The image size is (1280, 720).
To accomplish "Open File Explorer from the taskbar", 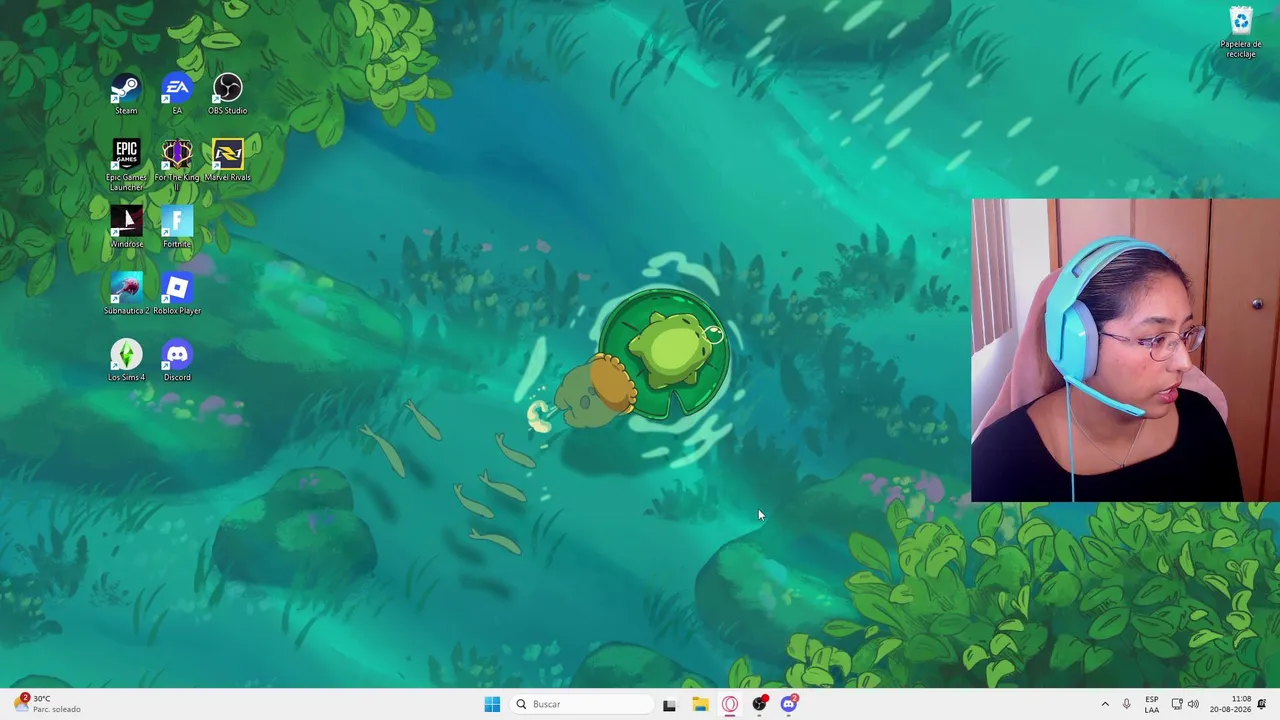I will pyautogui.click(x=700, y=704).
